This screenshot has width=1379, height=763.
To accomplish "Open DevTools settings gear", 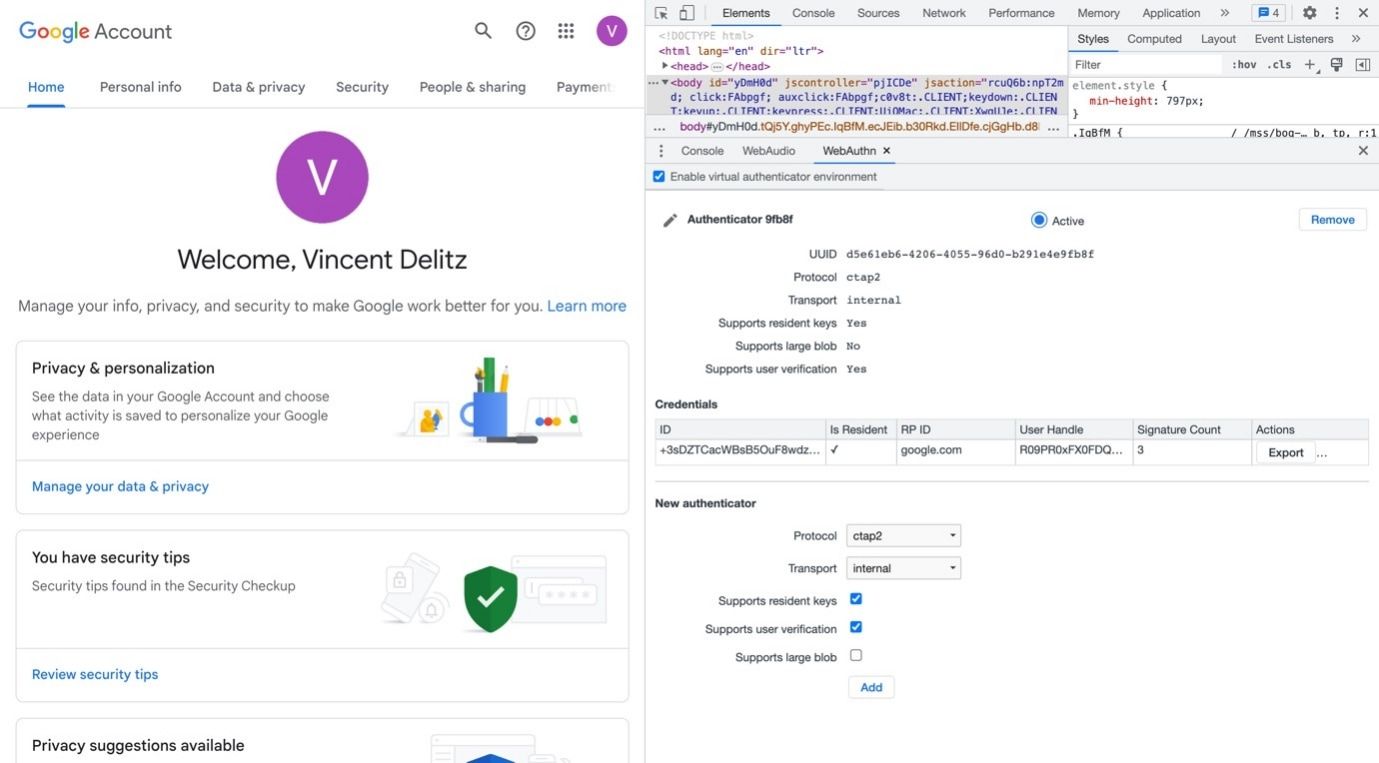I will click(x=1310, y=13).
